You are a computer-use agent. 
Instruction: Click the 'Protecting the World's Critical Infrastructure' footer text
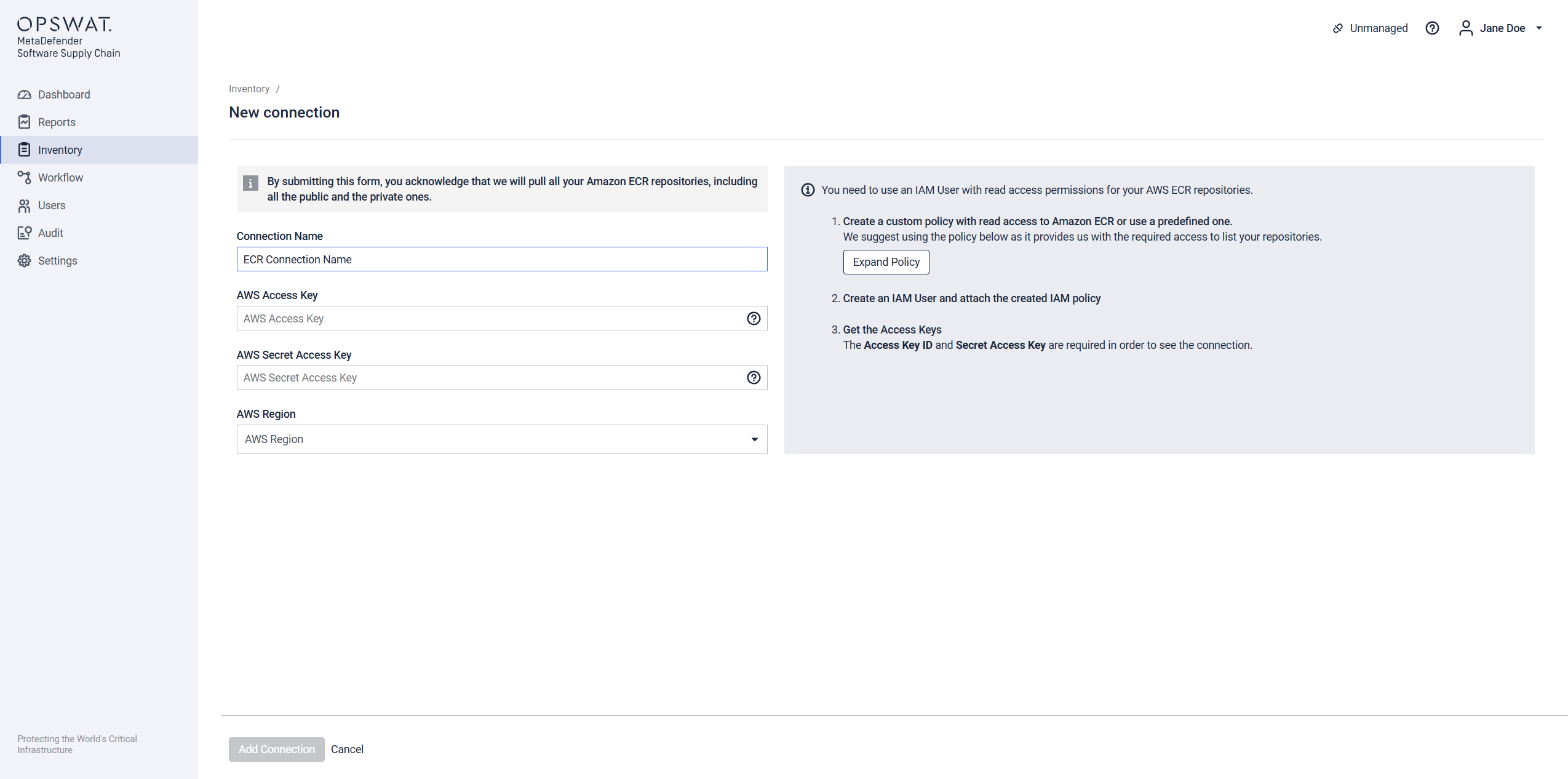click(x=77, y=745)
